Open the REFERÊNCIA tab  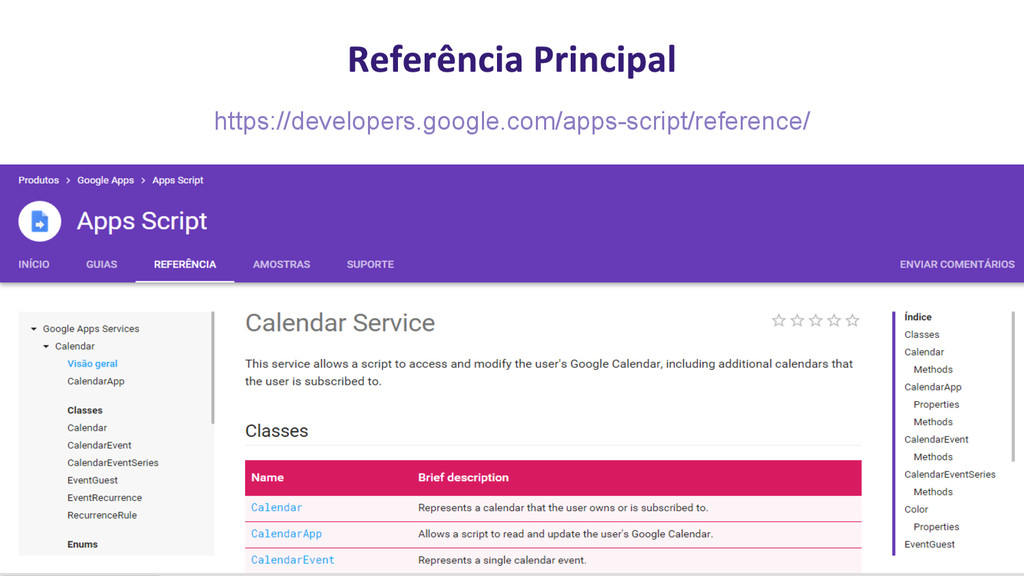(x=185, y=264)
